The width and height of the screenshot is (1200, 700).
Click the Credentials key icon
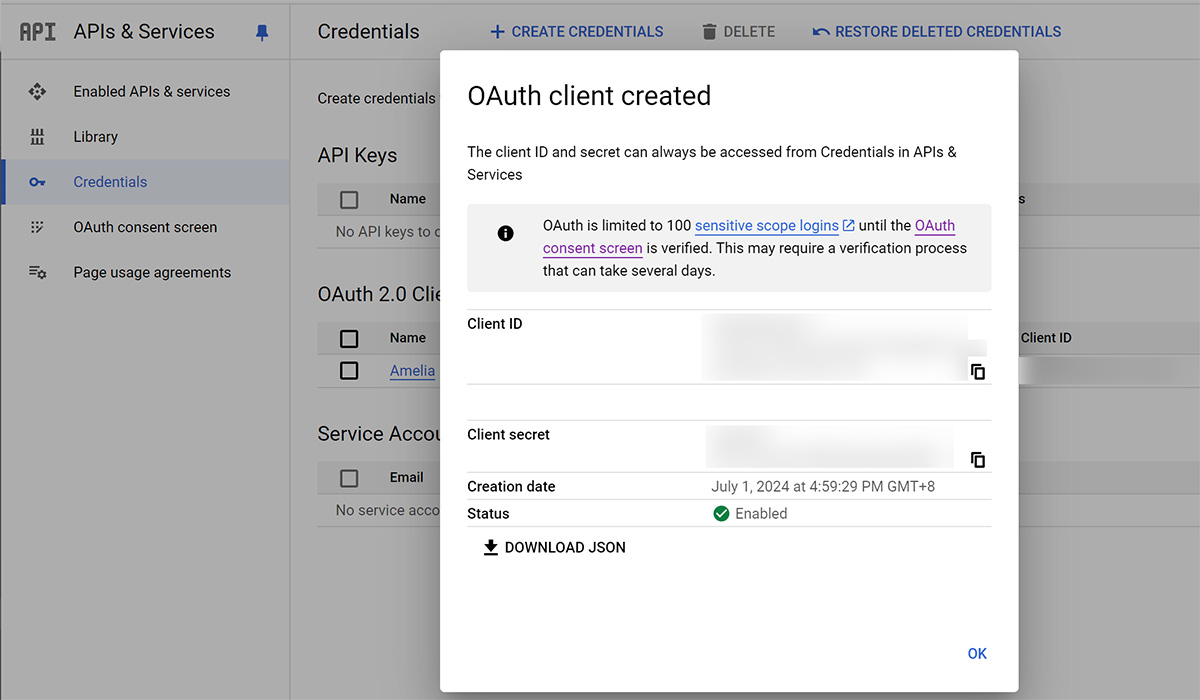pyautogui.click(x=37, y=182)
